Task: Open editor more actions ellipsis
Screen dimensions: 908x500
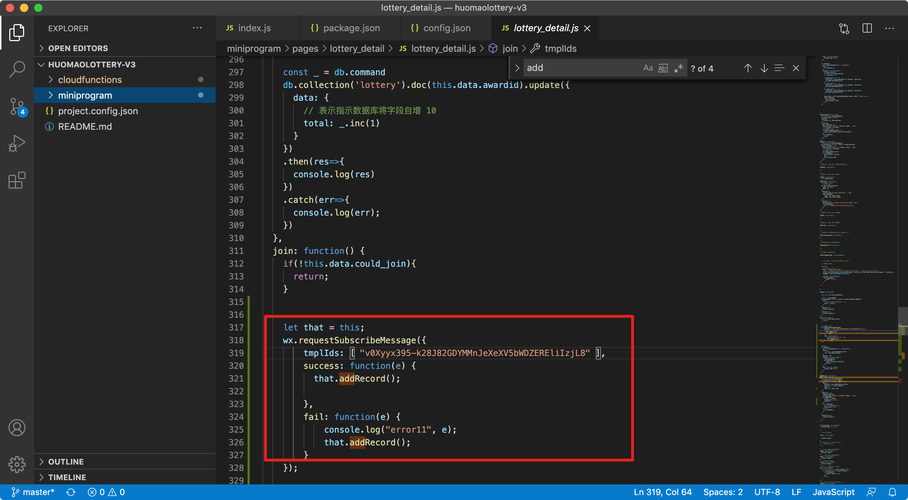Action: [889, 28]
